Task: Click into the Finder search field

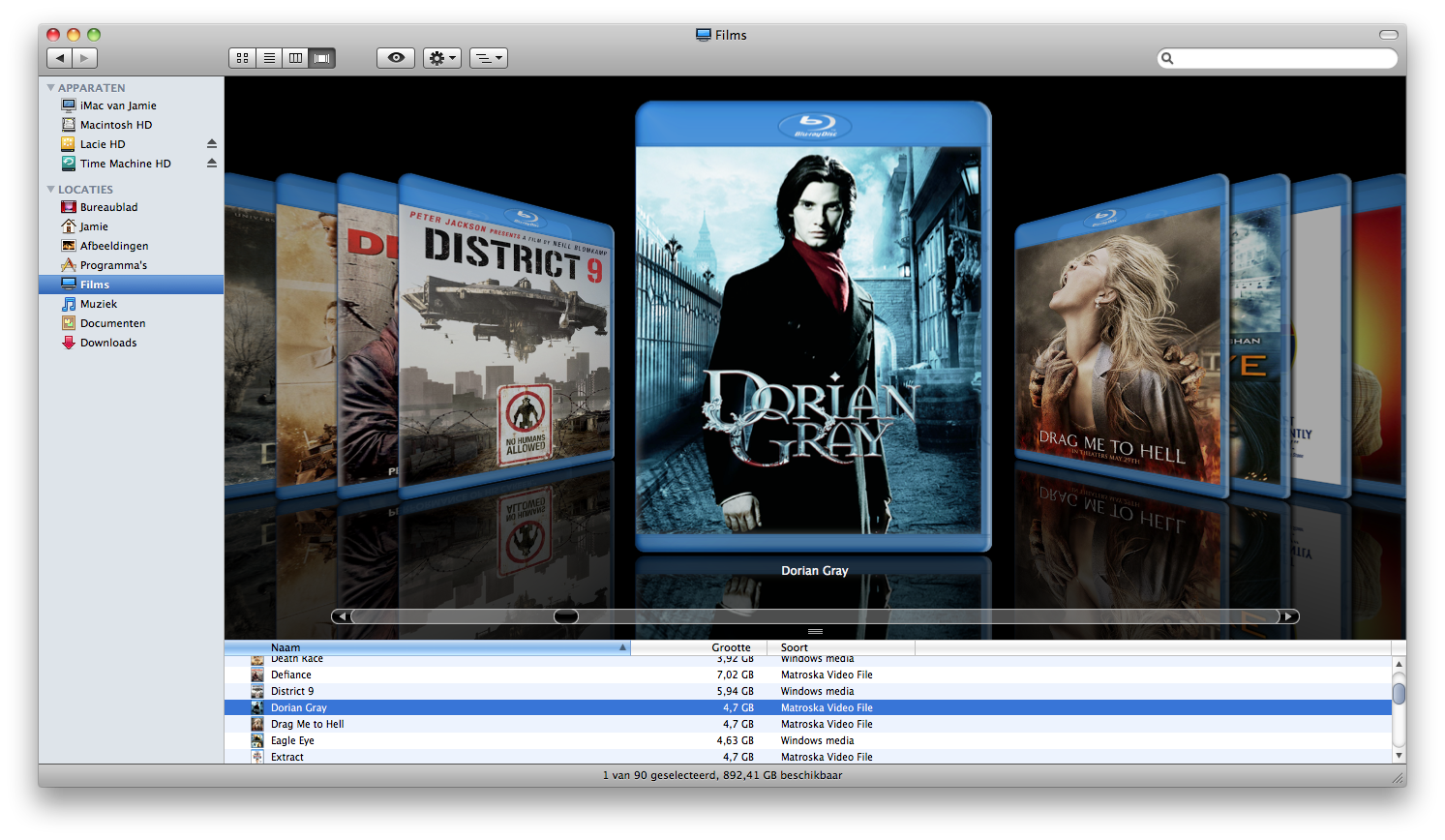Action: pyautogui.click(x=1278, y=58)
